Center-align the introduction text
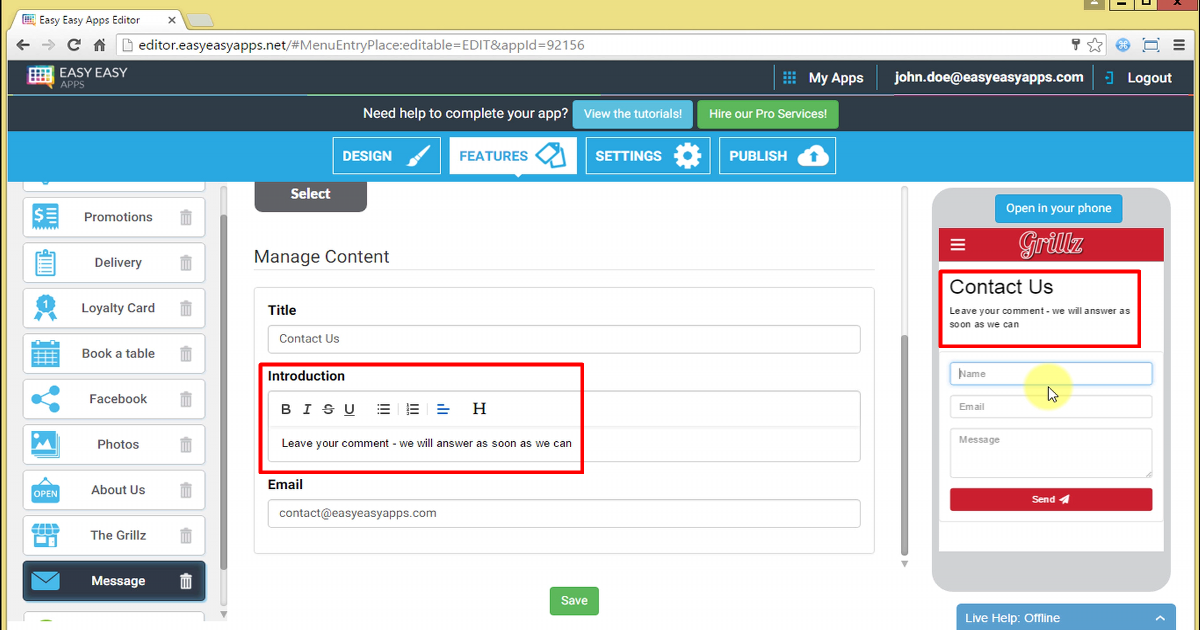The height and width of the screenshot is (630, 1200). point(443,408)
